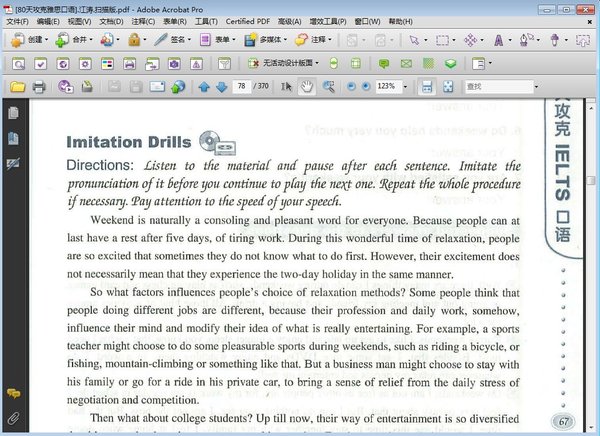The image size is (600, 436).
Task: Open the Attachments paperclip panel
Action: coord(13,418)
